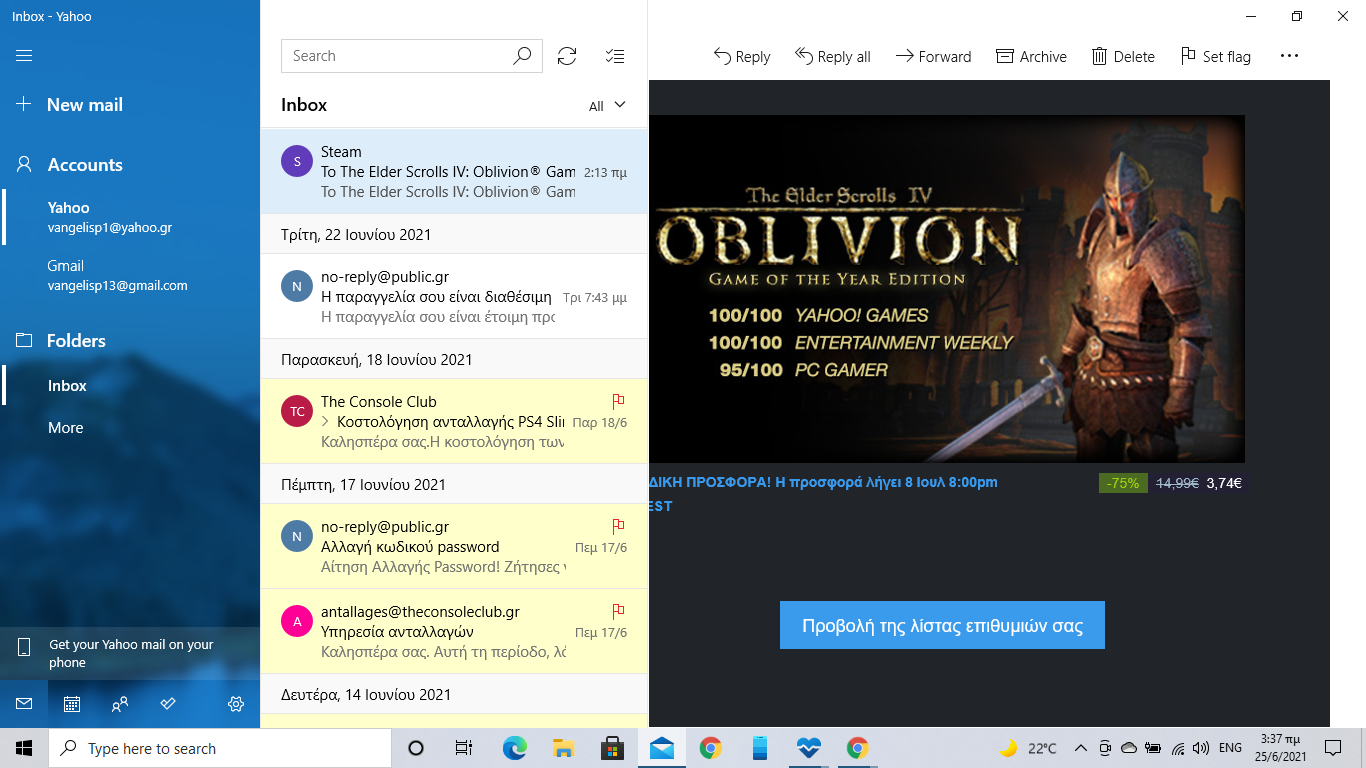The height and width of the screenshot is (768, 1366).
Task: Select the Δευτέρα, 14 Ιουνίου 2021 date header
Action: [x=454, y=694]
